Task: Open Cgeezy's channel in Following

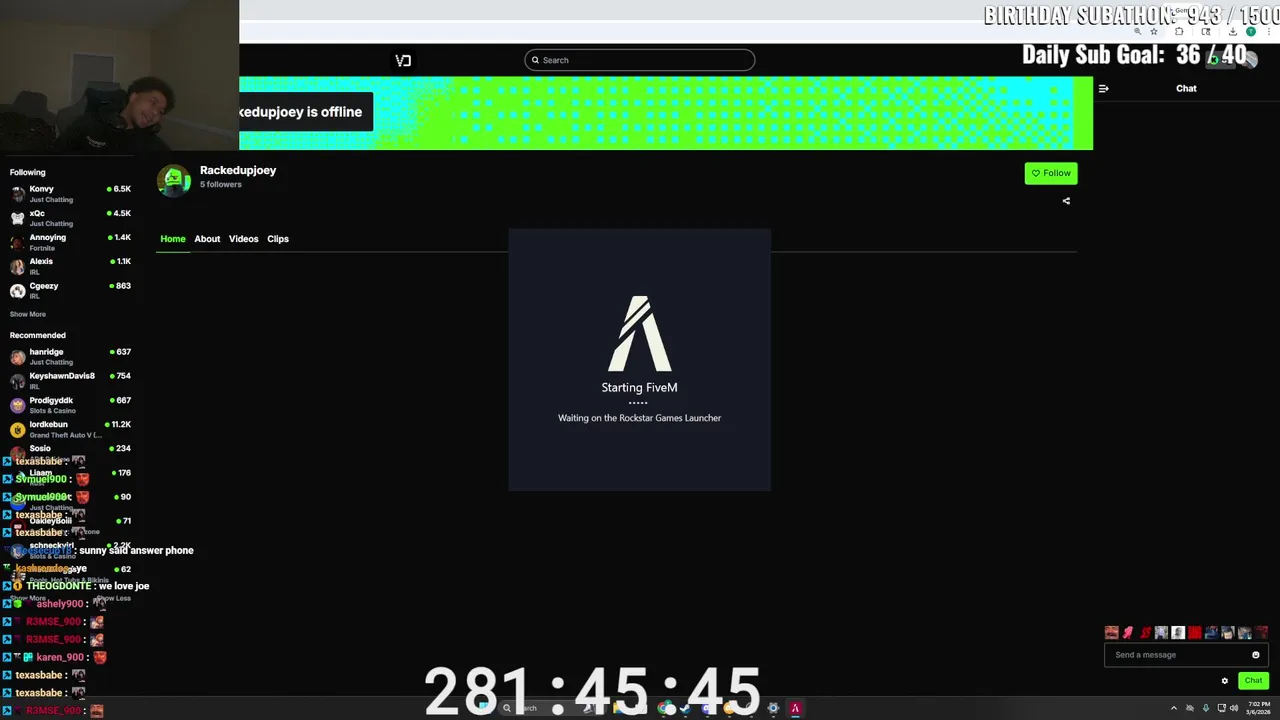Action: 70,290
